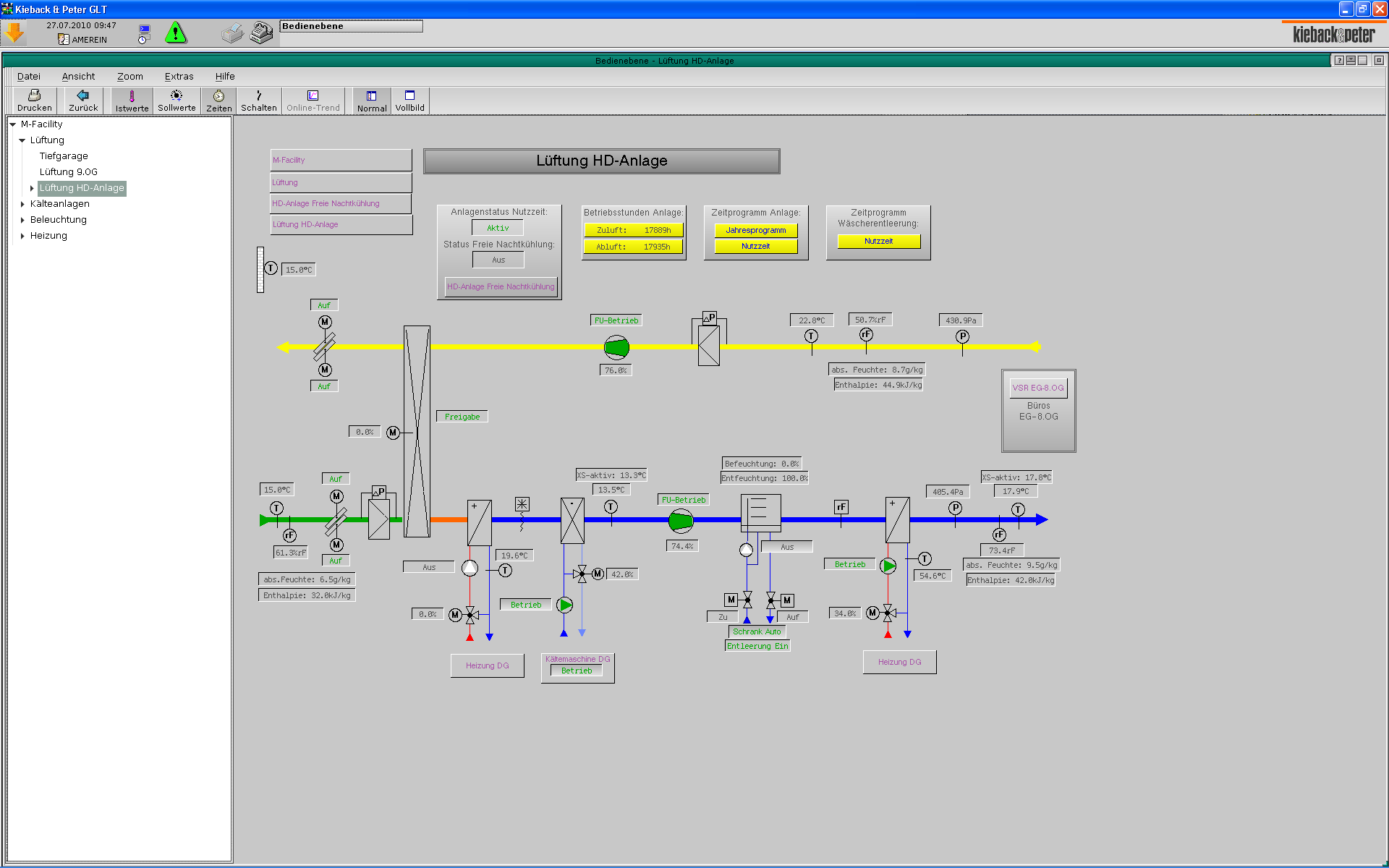
Task: Toggle the Istwerte view mode
Action: coord(132,101)
